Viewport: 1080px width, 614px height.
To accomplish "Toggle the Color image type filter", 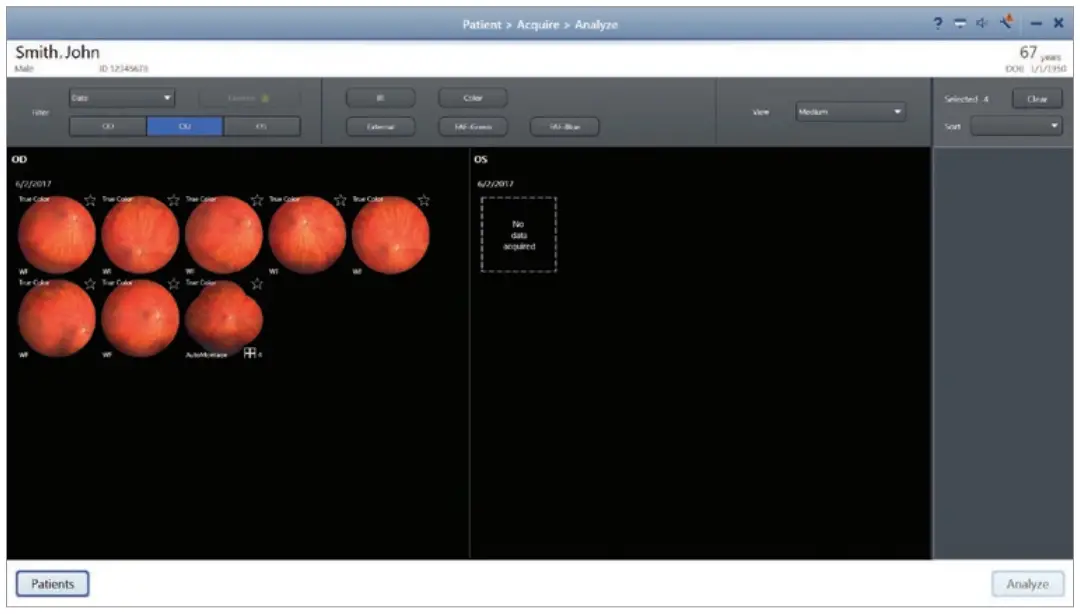I will coord(472,98).
